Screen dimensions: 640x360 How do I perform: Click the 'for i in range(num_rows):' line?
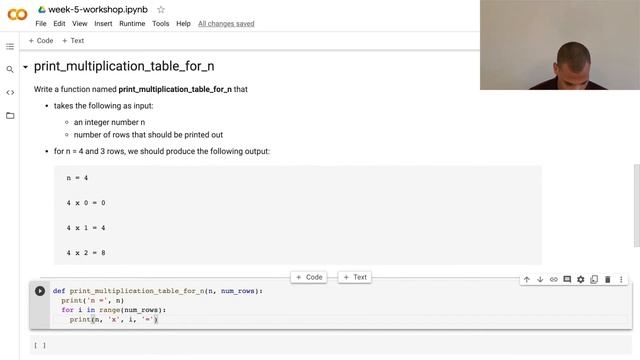click(113, 310)
